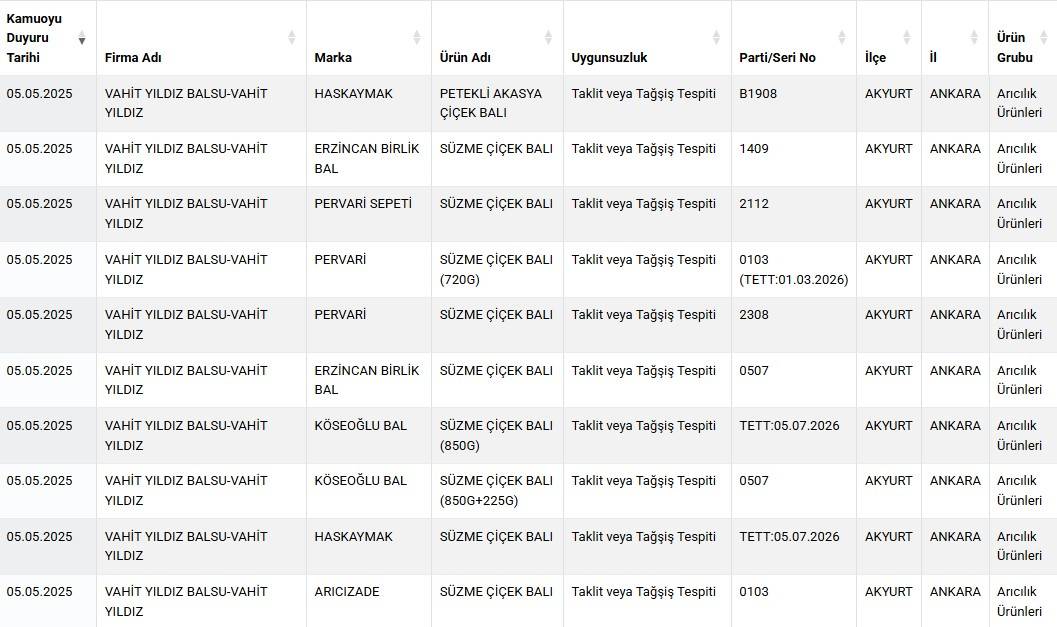Click the Ürün Adı sort arrows
1057x627 pixels.
[x=548, y=38]
